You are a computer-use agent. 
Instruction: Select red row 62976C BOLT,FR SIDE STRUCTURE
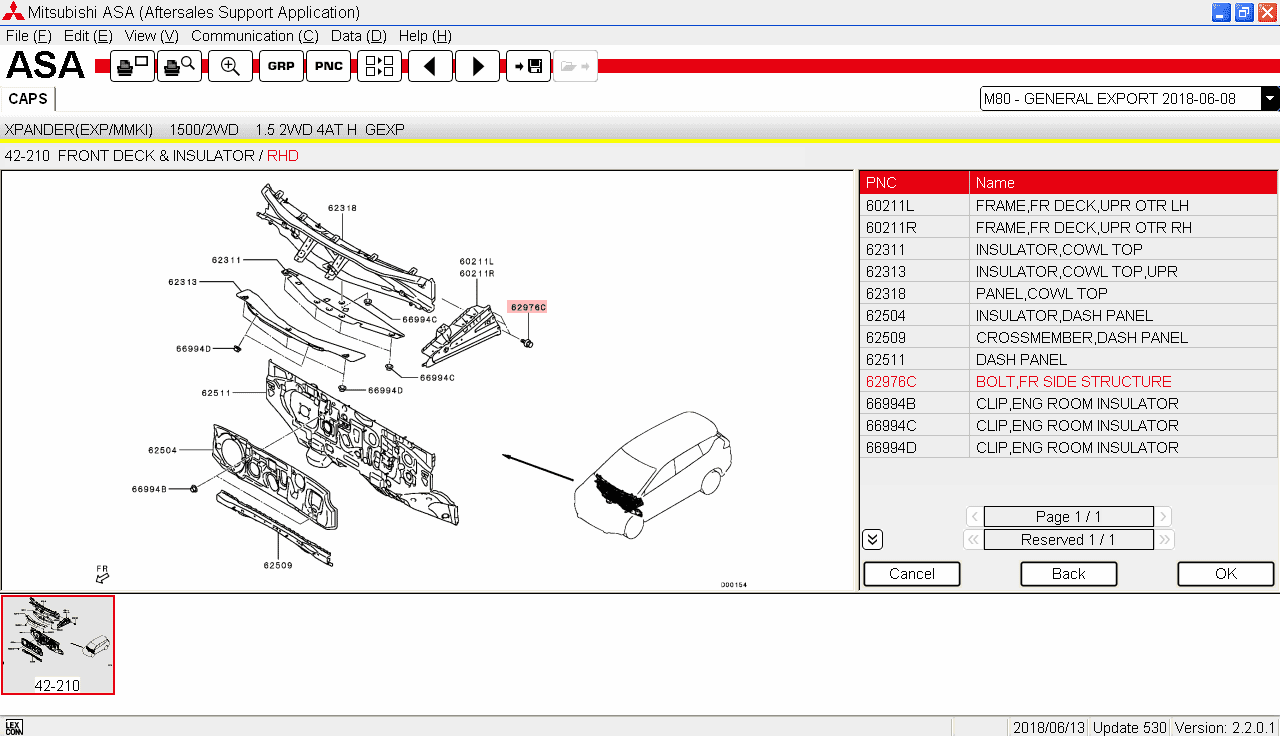(x=1068, y=381)
